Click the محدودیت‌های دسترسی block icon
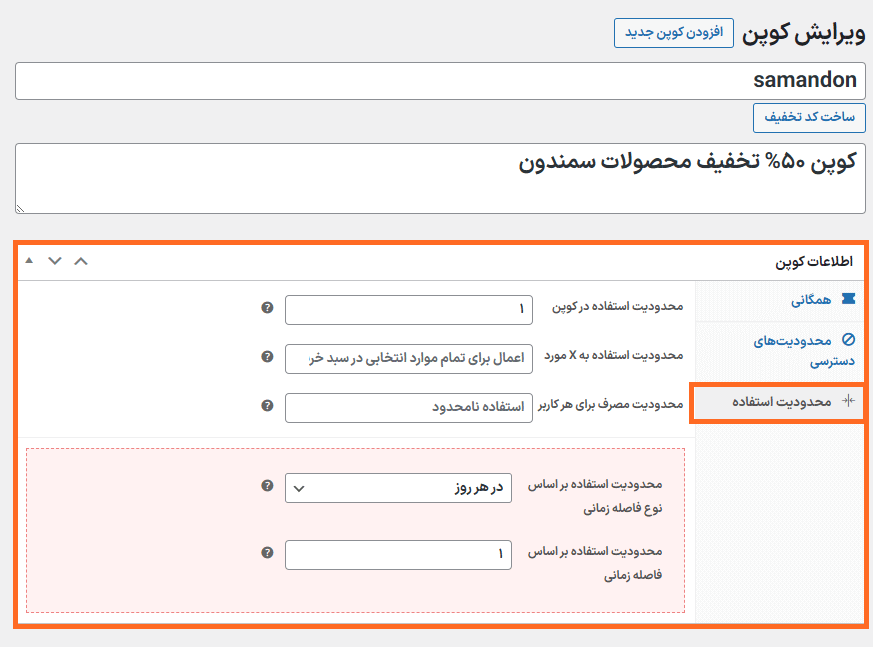The image size is (873, 647). [848, 340]
